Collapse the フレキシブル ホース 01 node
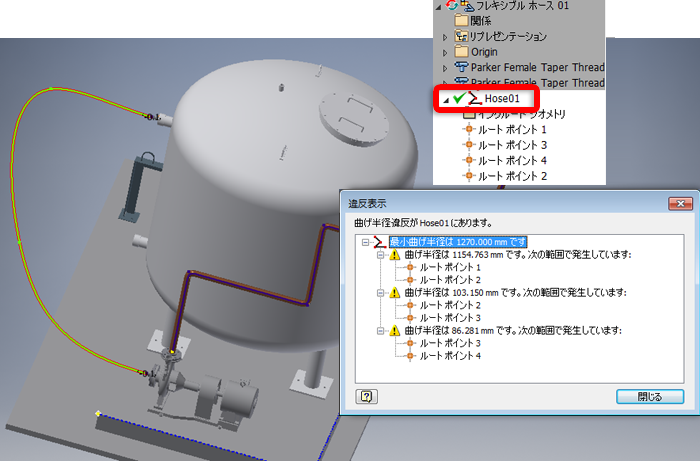The width and height of the screenshot is (700, 461). pyautogui.click(x=438, y=6)
